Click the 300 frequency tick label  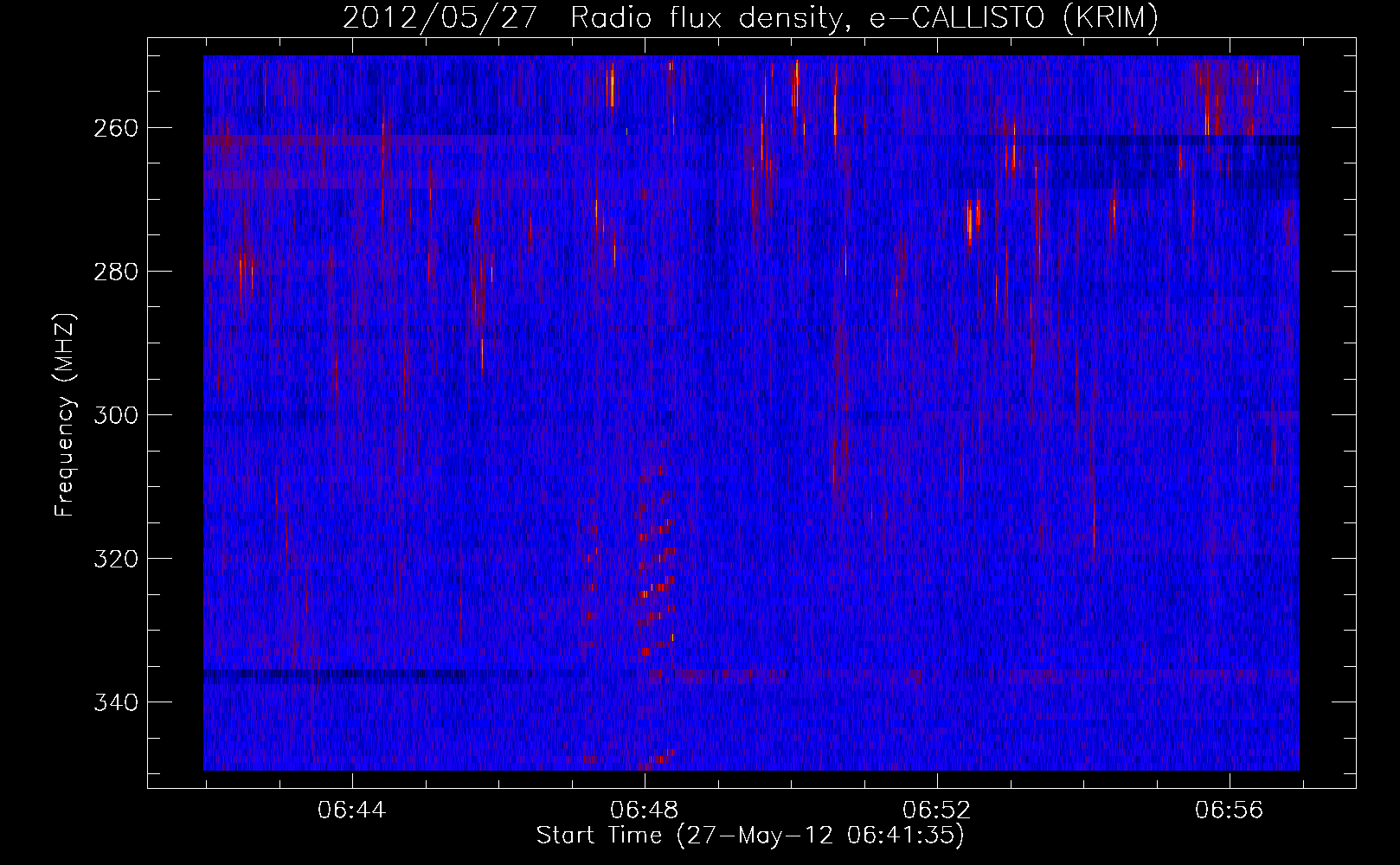(x=114, y=415)
